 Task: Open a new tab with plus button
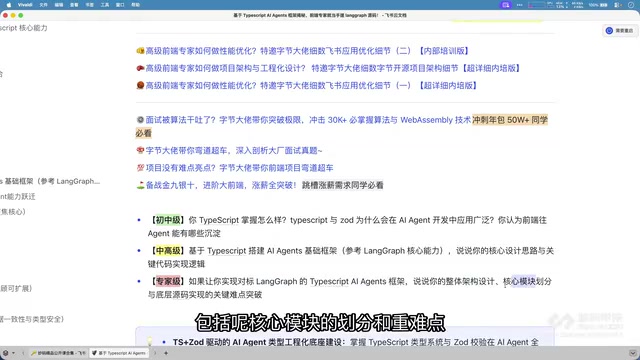pos(166,353)
